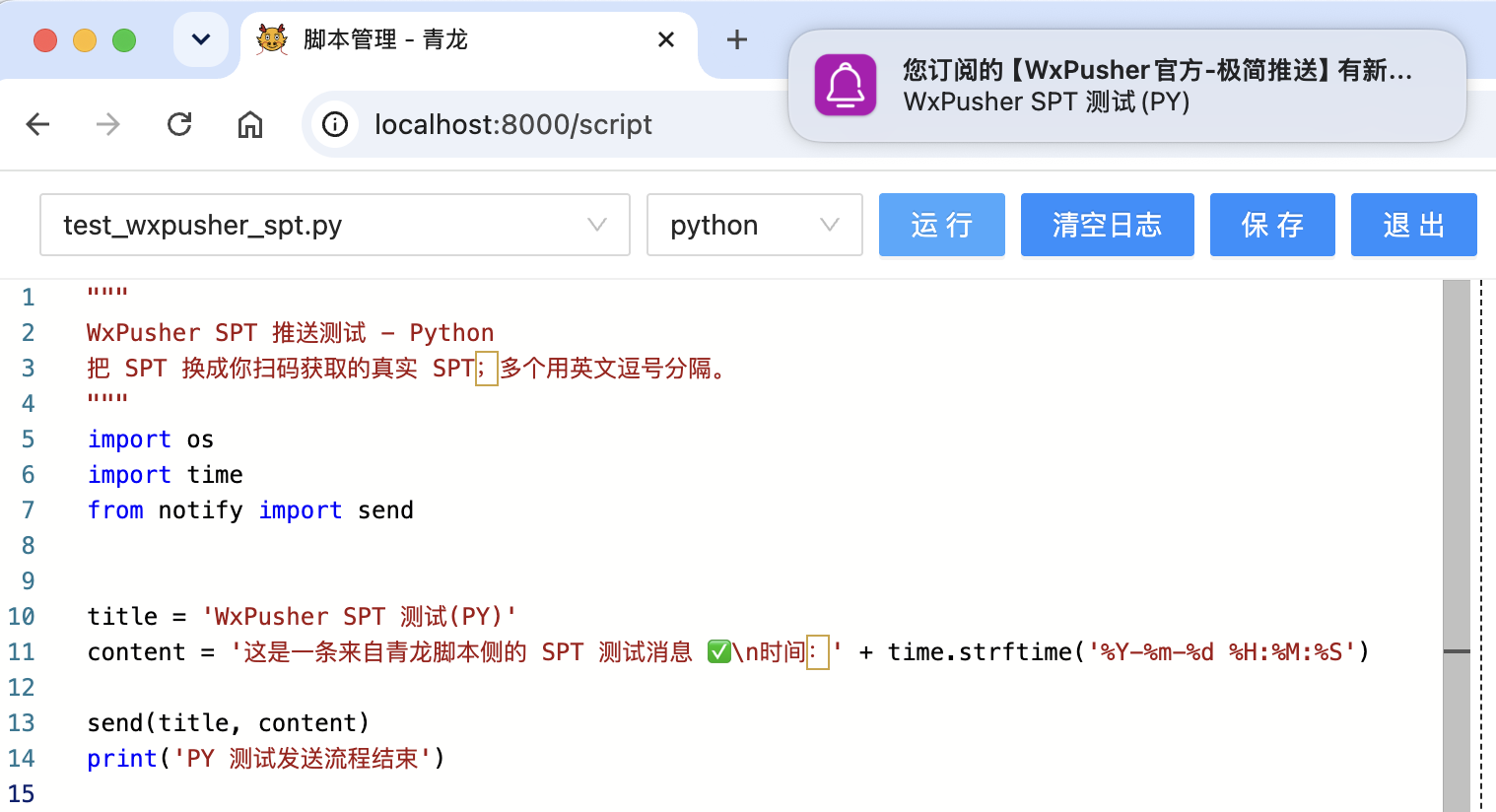Click the highlighted semicolon after SPT on line 3

(x=487, y=369)
